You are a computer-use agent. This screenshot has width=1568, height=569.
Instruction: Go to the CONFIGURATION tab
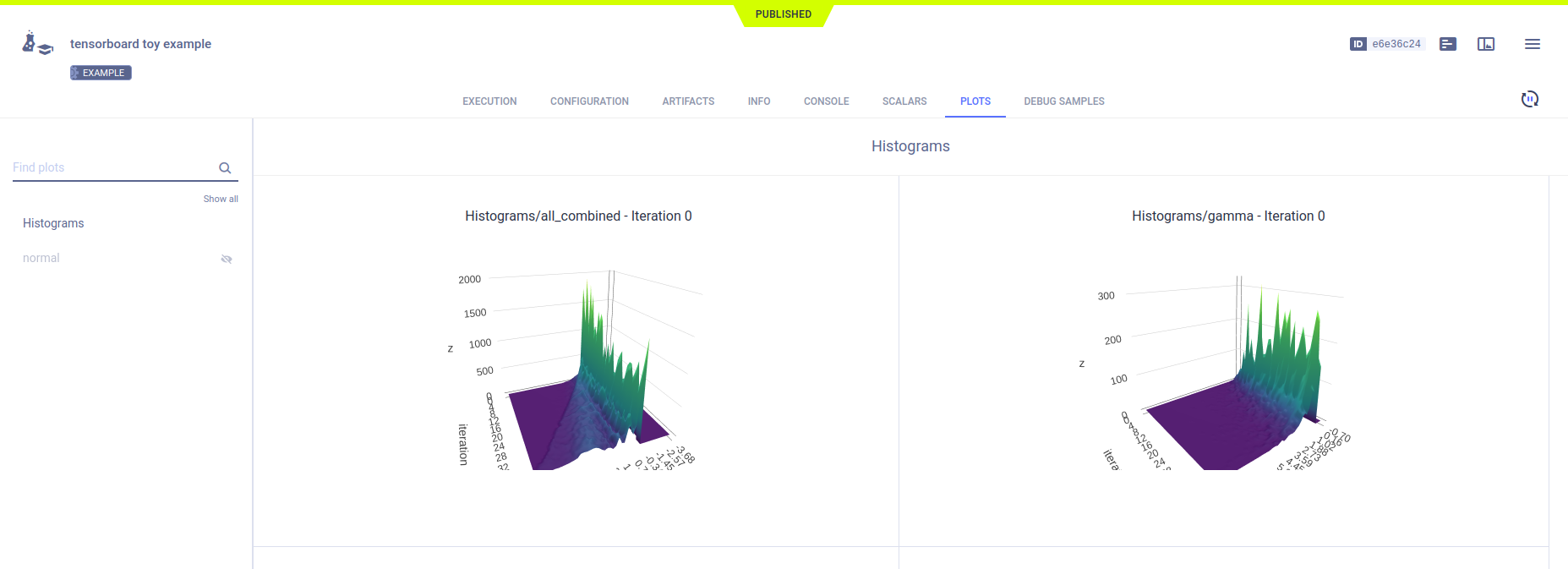589,101
